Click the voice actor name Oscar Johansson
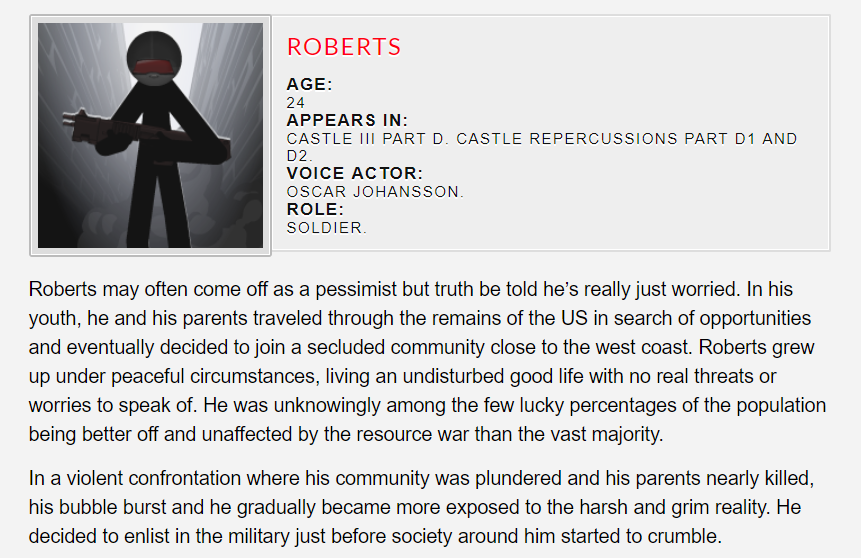 tap(375, 192)
